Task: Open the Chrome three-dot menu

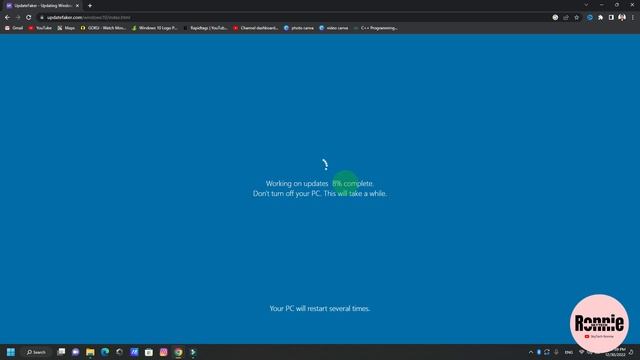Action: (633, 18)
